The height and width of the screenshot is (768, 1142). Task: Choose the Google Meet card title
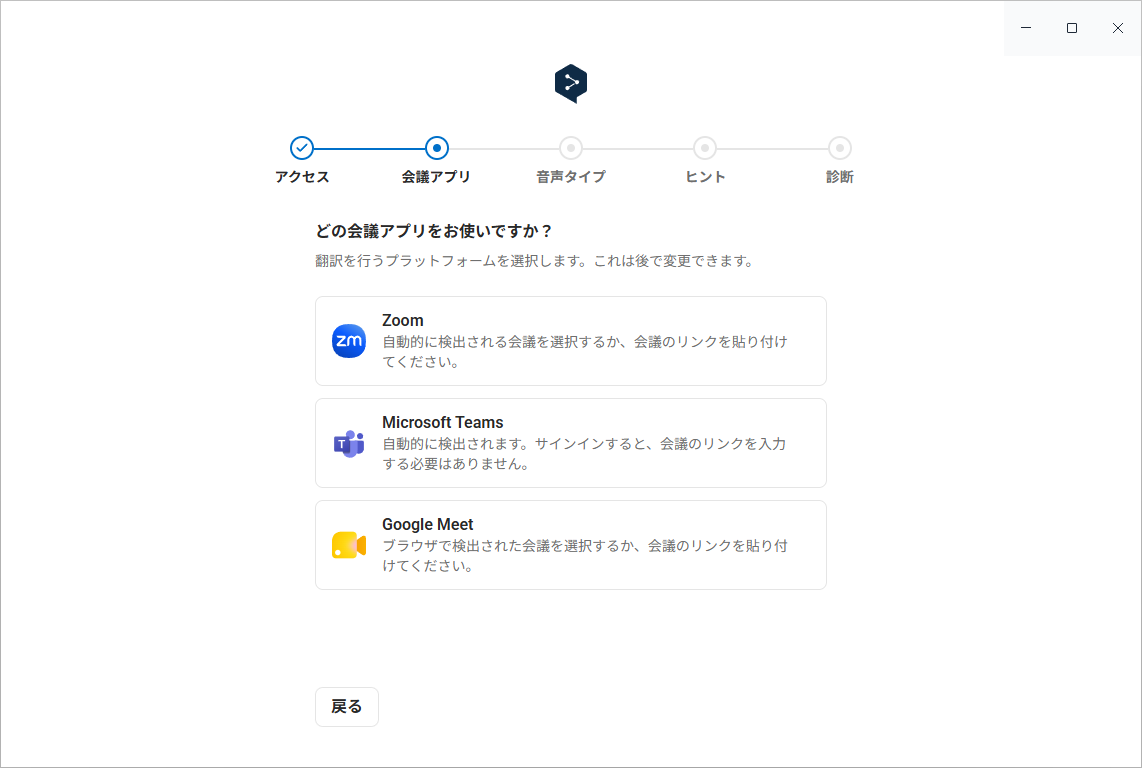(x=428, y=525)
